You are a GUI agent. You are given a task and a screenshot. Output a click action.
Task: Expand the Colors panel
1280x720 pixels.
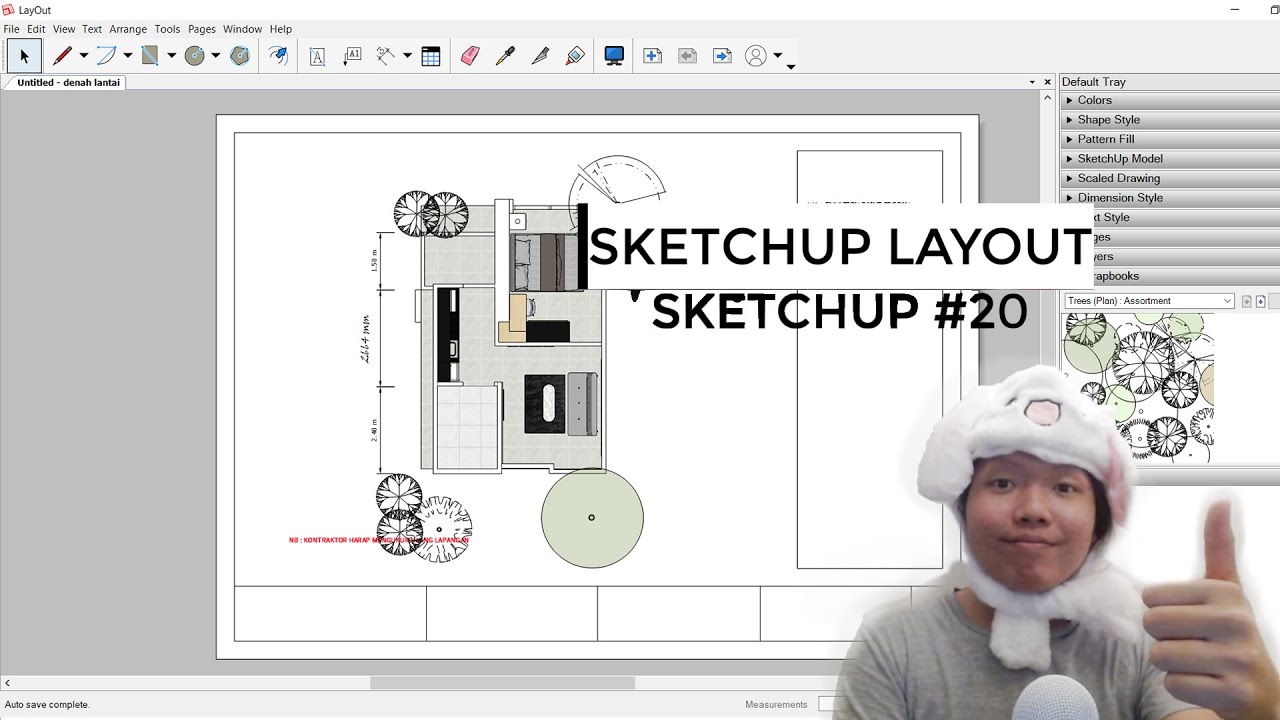[1170, 100]
